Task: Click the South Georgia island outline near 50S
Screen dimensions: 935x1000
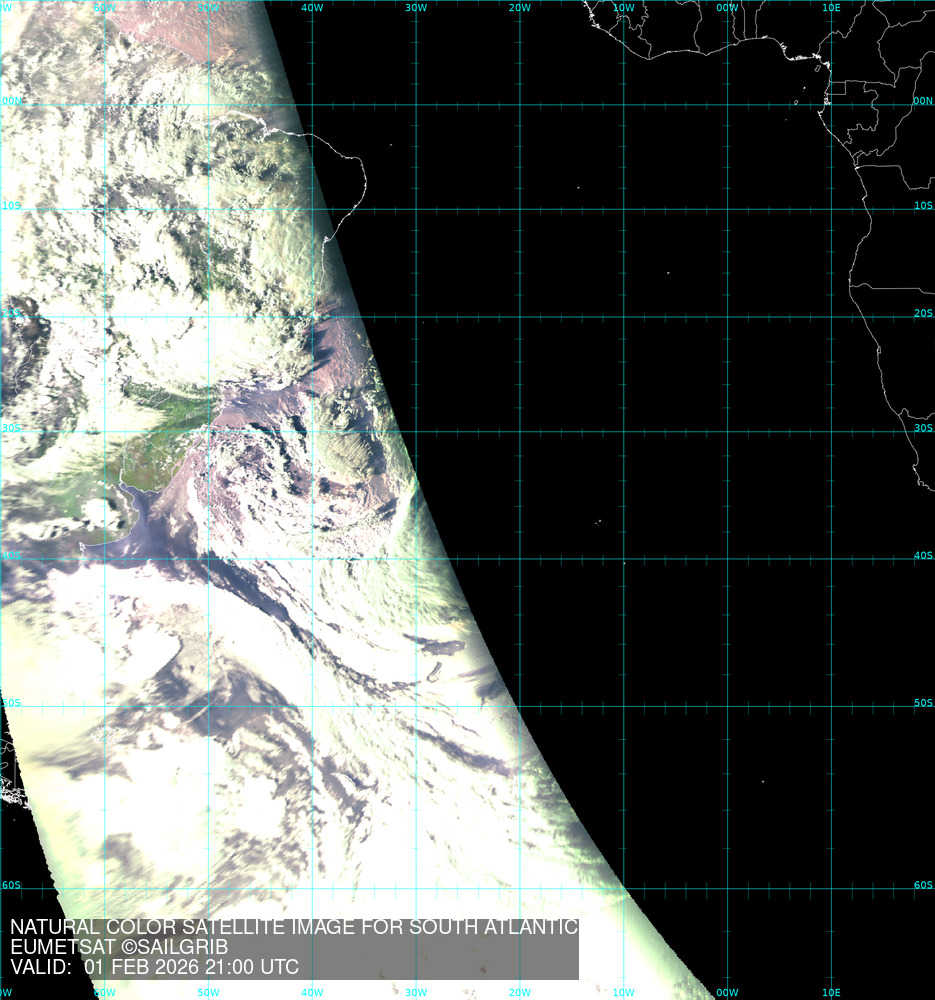Action: tap(436, 674)
